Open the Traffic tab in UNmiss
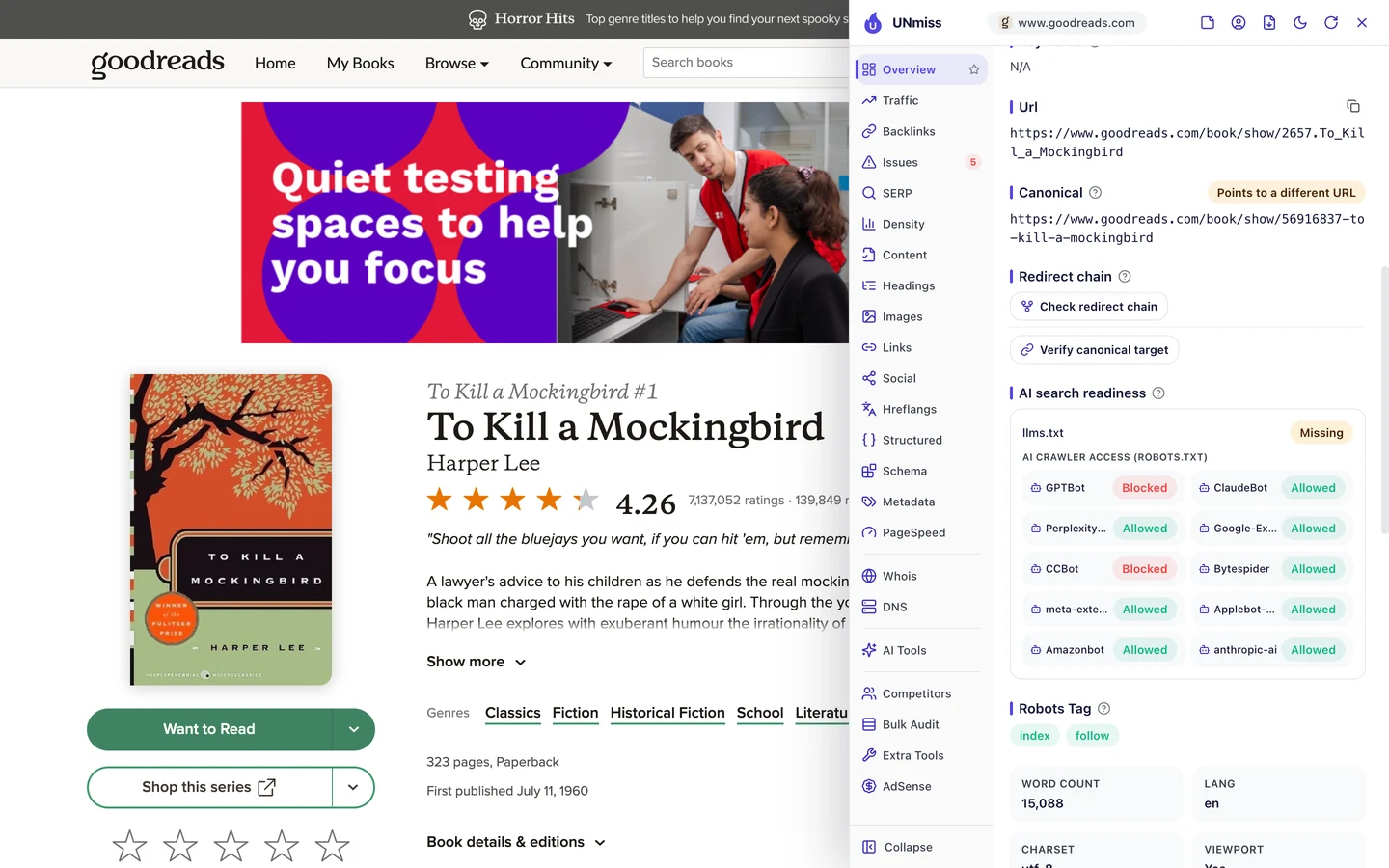 [x=921, y=100]
